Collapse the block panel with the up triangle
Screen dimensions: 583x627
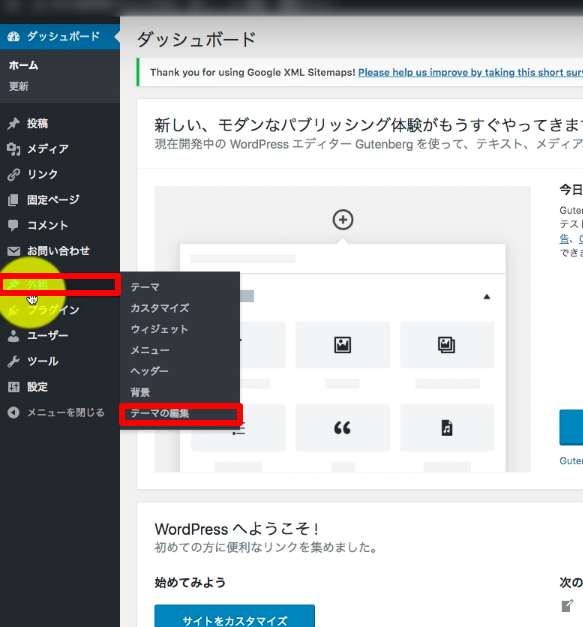point(487,297)
